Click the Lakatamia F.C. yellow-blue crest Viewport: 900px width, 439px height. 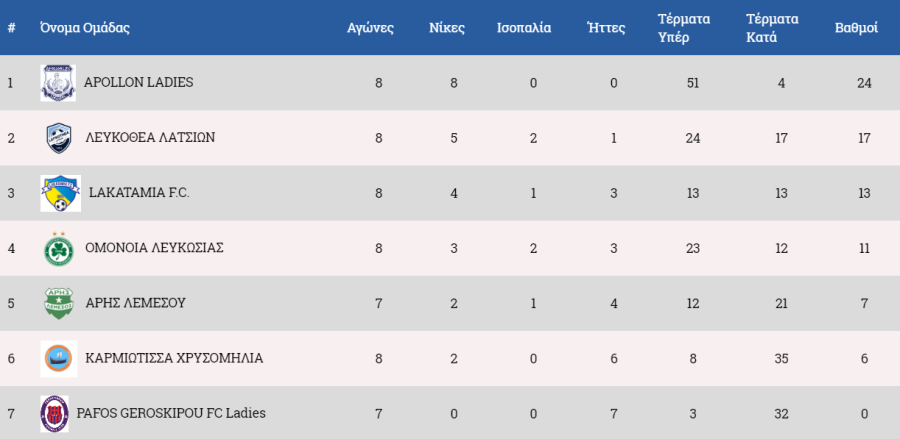60,193
